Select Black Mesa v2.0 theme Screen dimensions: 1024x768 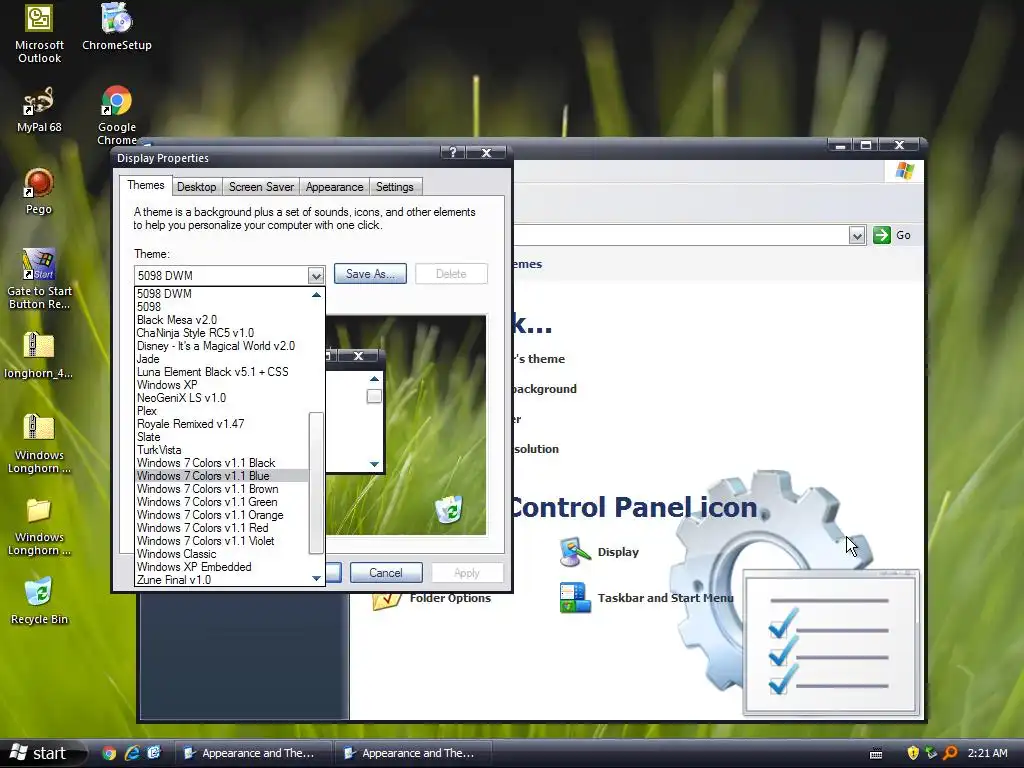[222, 320]
